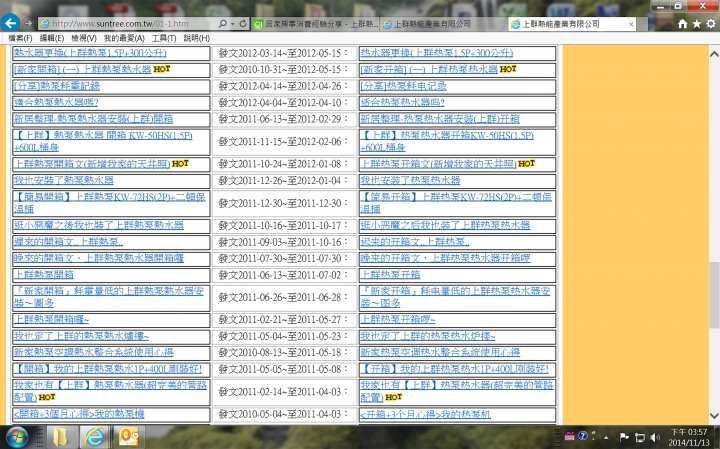Viewport: 720px width, 449px height.
Task: Open the 檢視(V) menu
Action: click(x=84, y=38)
